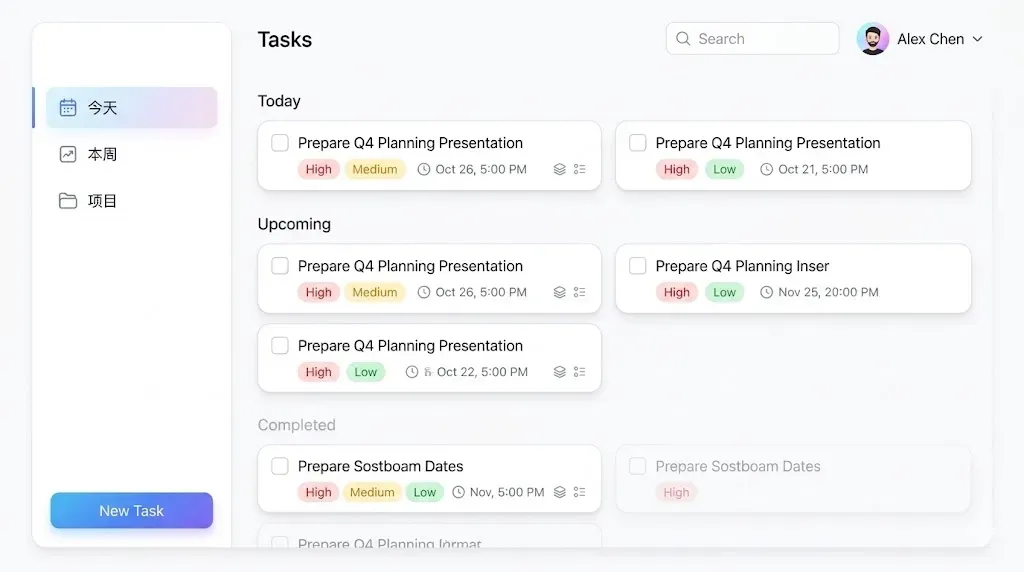
Task: Click green Low tag on Oct 22 task
Action: point(366,372)
